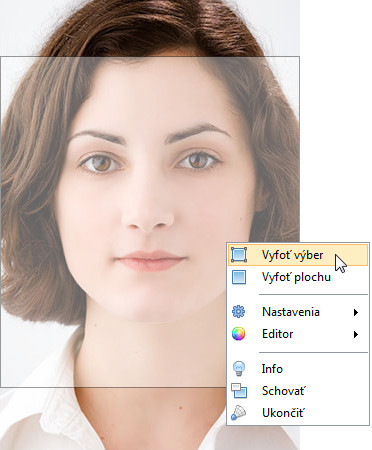The width and height of the screenshot is (372, 450).
Task: Click the color wheel icon beside Editor
Action: point(239,334)
